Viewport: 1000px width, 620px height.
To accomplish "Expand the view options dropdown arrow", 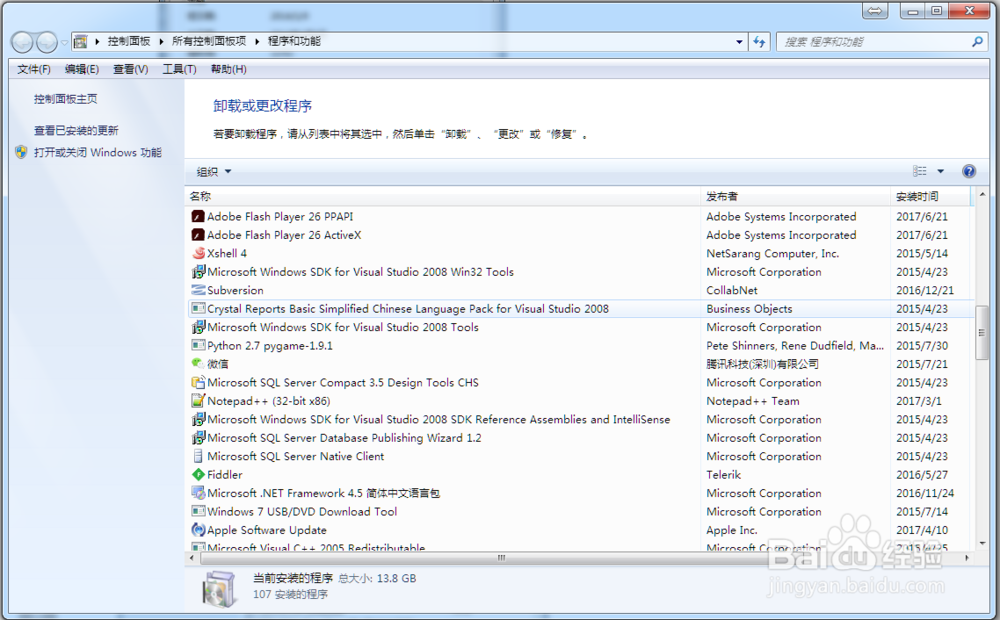I will point(940,171).
